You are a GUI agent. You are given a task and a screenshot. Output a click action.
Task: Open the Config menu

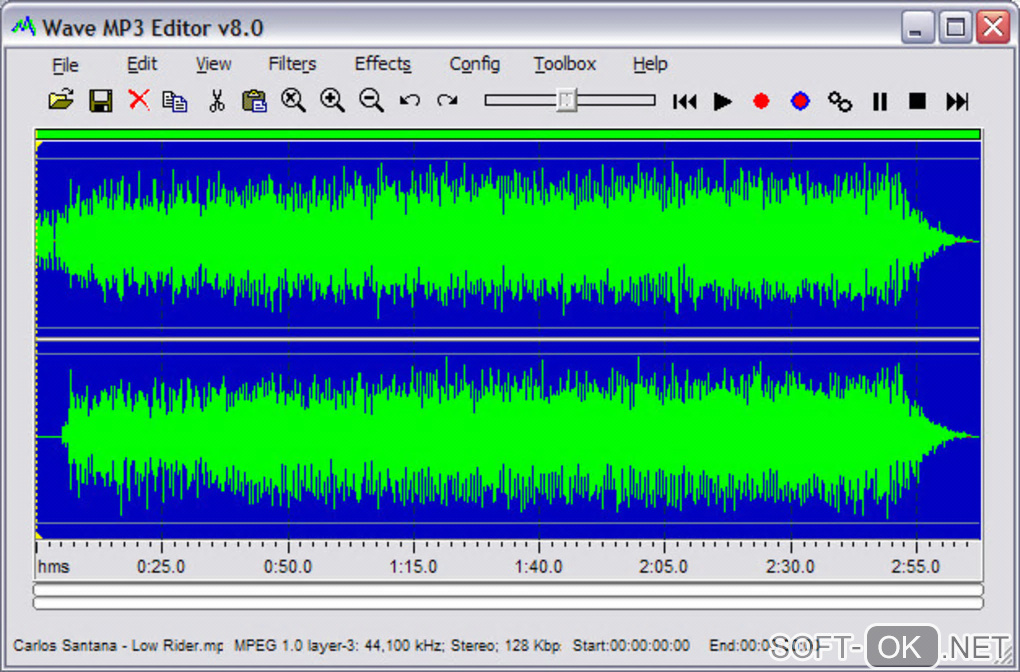tap(474, 64)
